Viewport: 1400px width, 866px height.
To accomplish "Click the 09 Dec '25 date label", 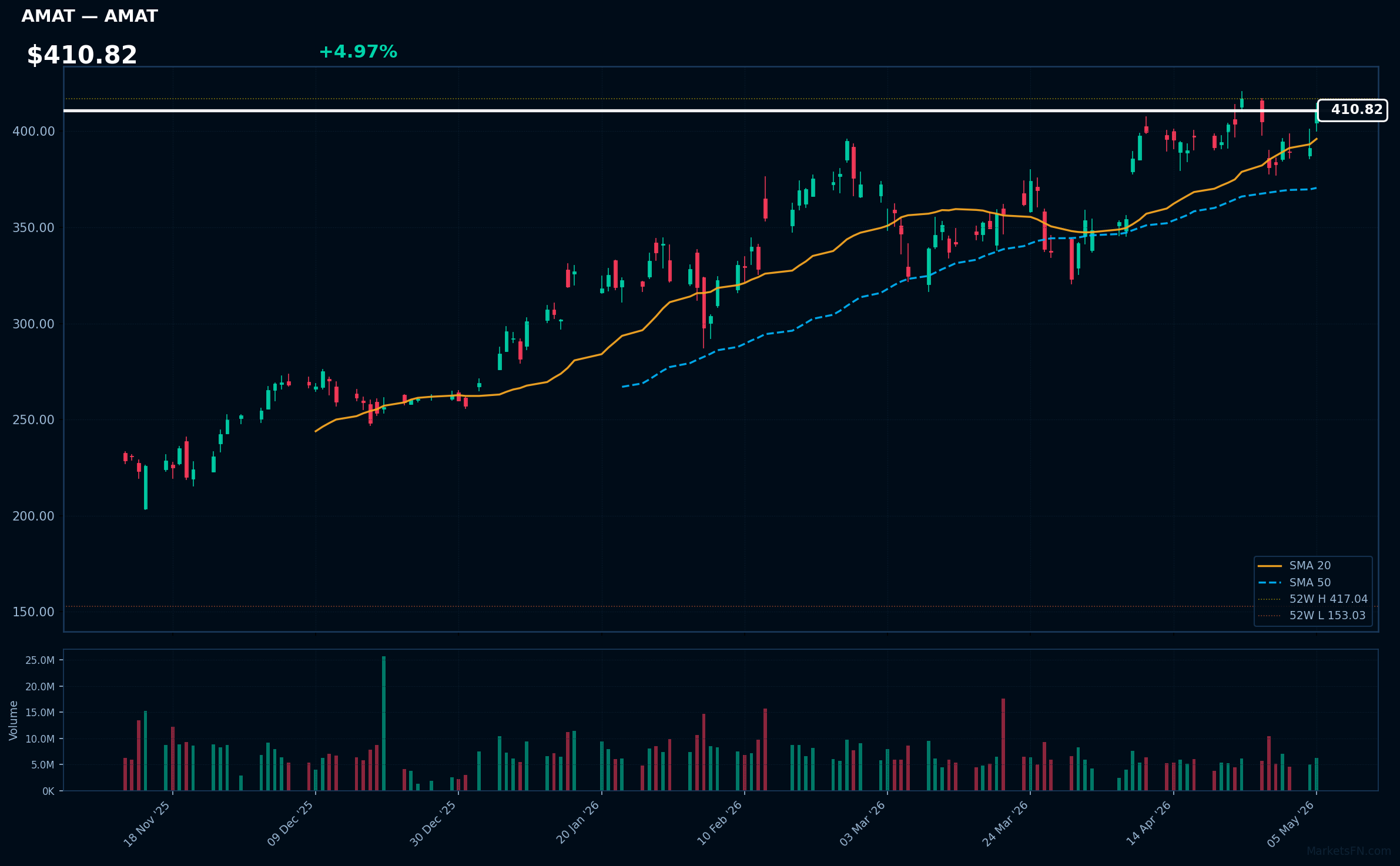I will coord(290,824).
